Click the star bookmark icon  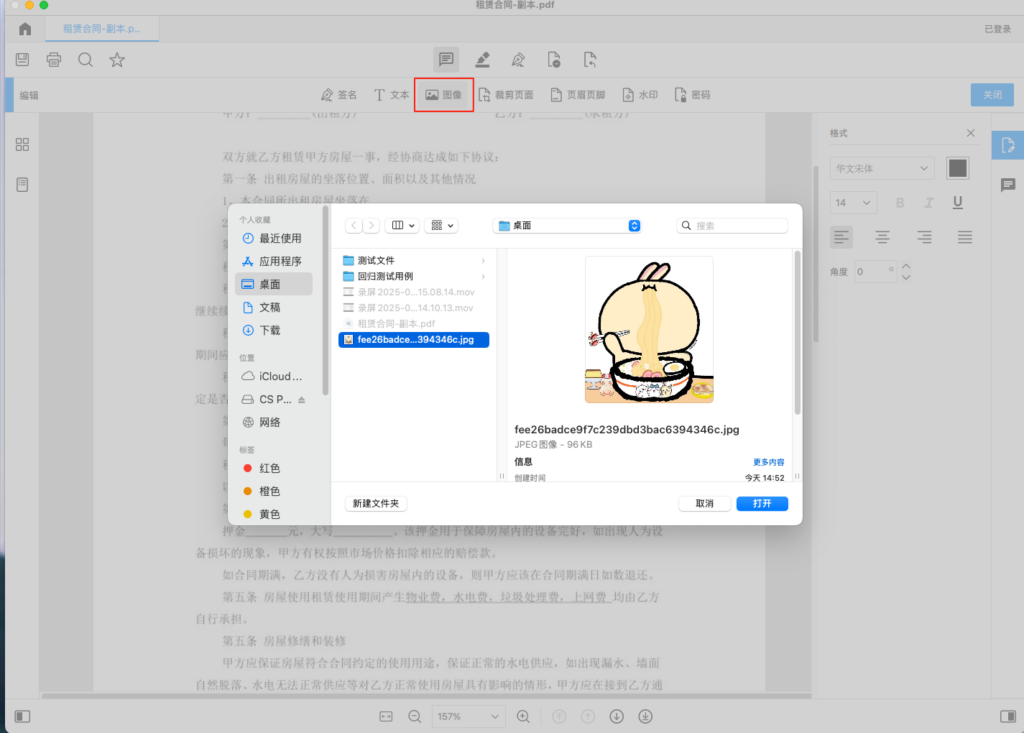(117, 60)
